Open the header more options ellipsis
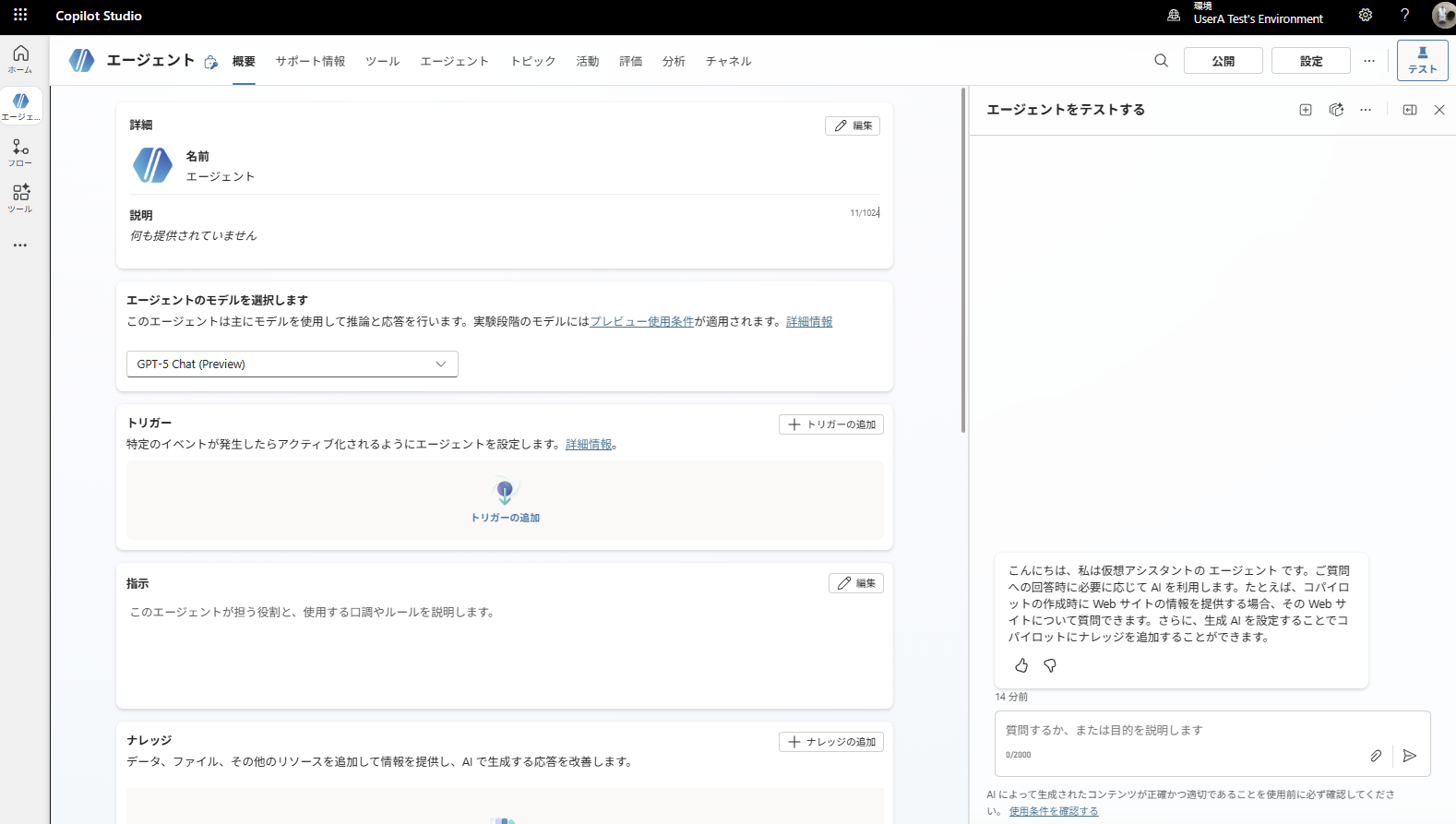 pyautogui.click(x=1369, y=61)
